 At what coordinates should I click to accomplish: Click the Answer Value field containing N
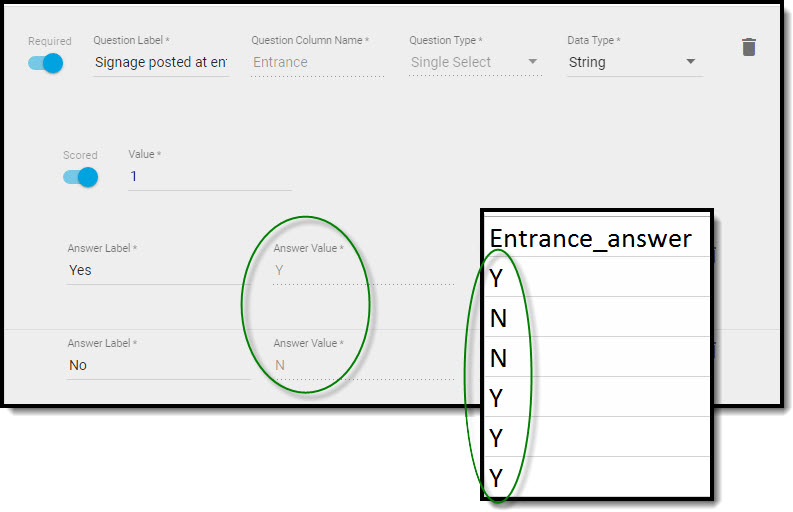[x=363, y=365]
